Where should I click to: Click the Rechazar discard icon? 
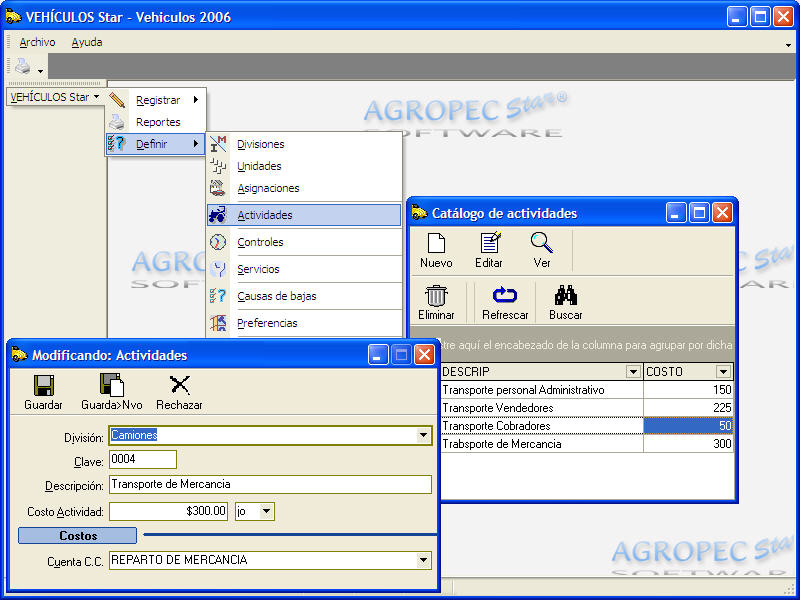[179, 386]
